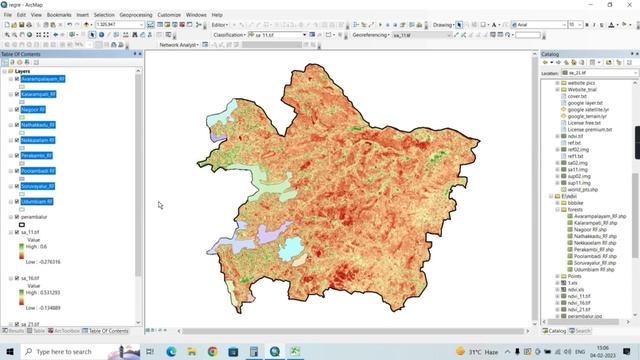Toggle the sa_16.tif layer checkbox
Screen dimensions: 640x360
coord(17,278)
